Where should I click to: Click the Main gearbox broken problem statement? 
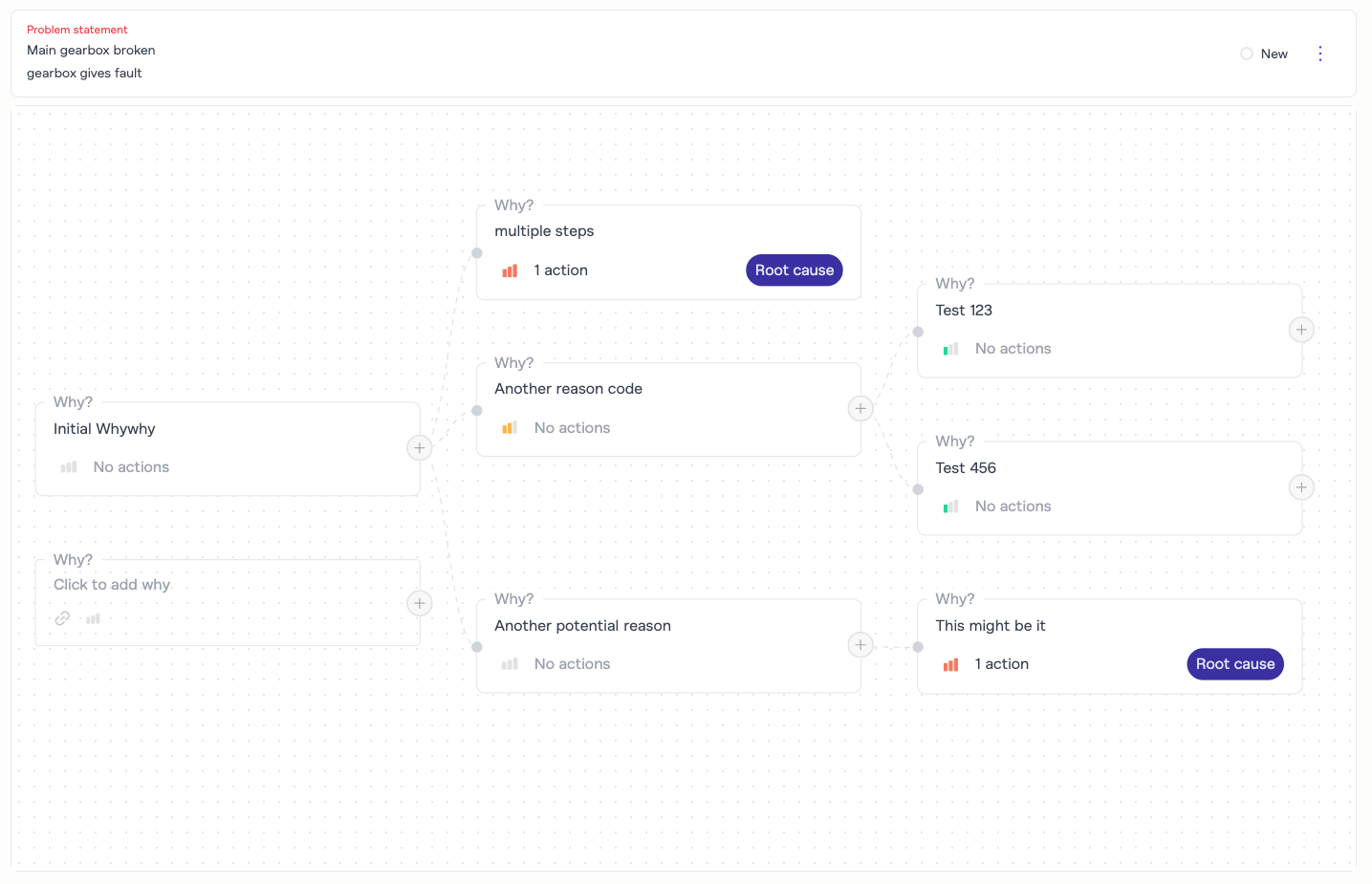[x=91, y=51]
